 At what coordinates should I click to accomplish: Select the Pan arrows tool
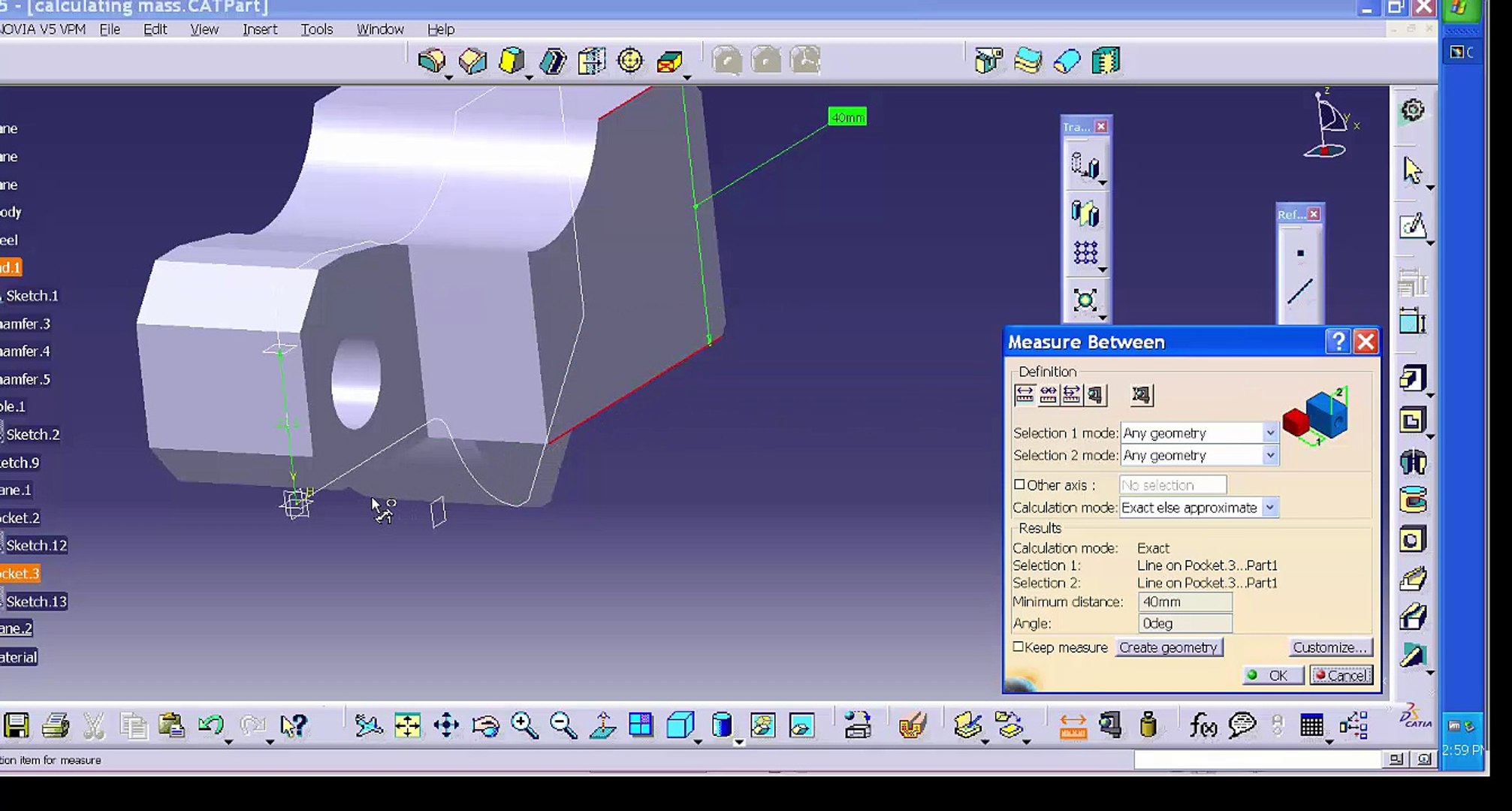tap(446, 725)
